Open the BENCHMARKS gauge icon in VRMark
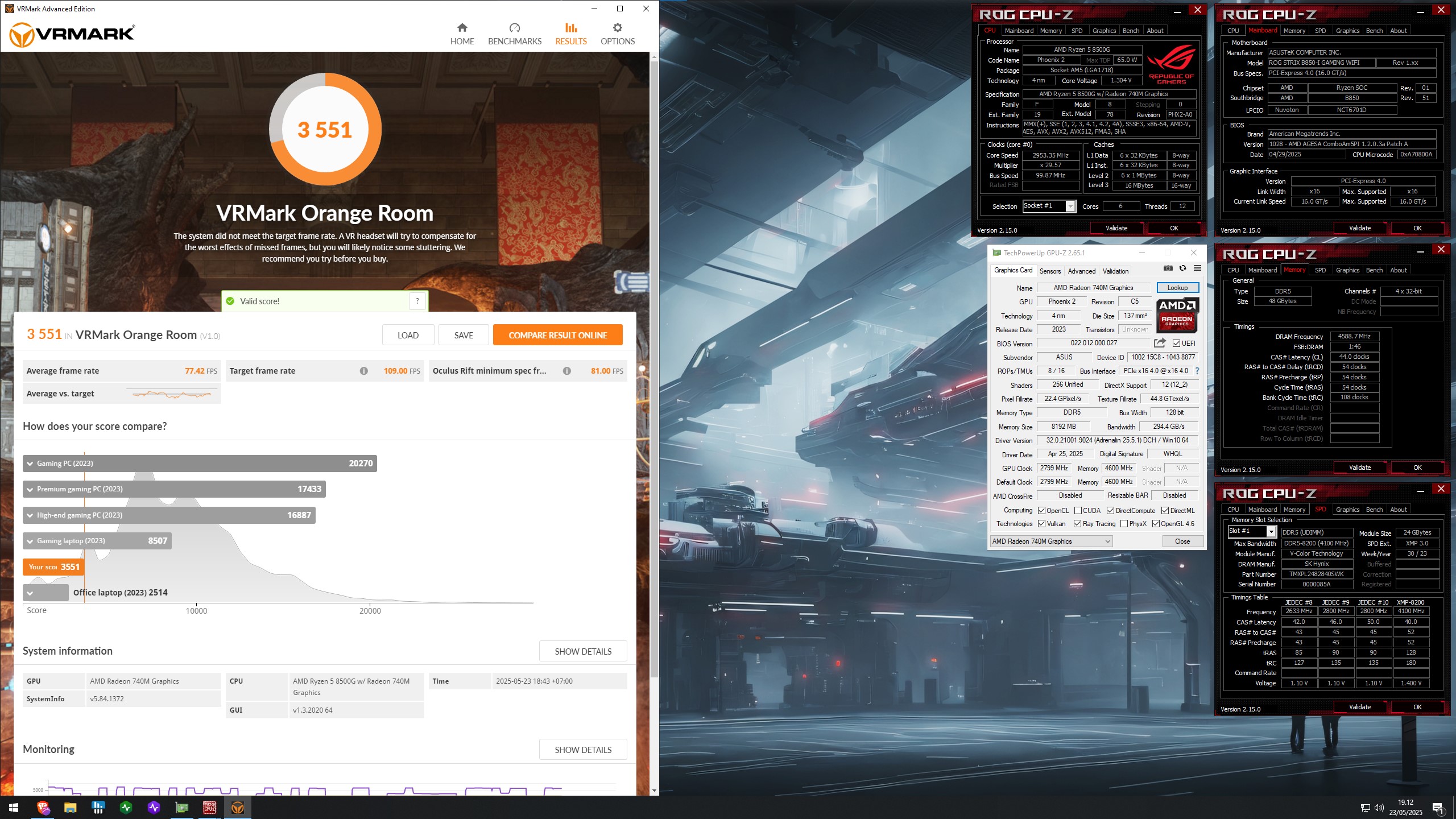 coord(514,28)
